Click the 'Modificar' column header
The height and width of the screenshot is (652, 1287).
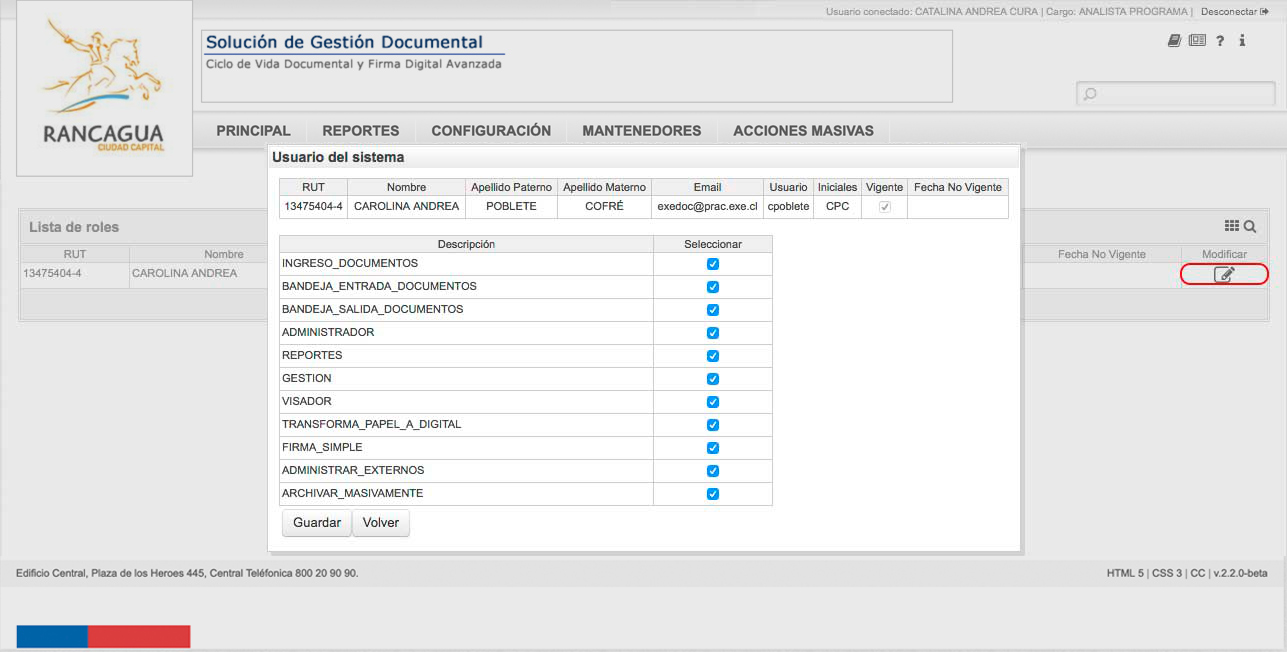[1224, 254]
